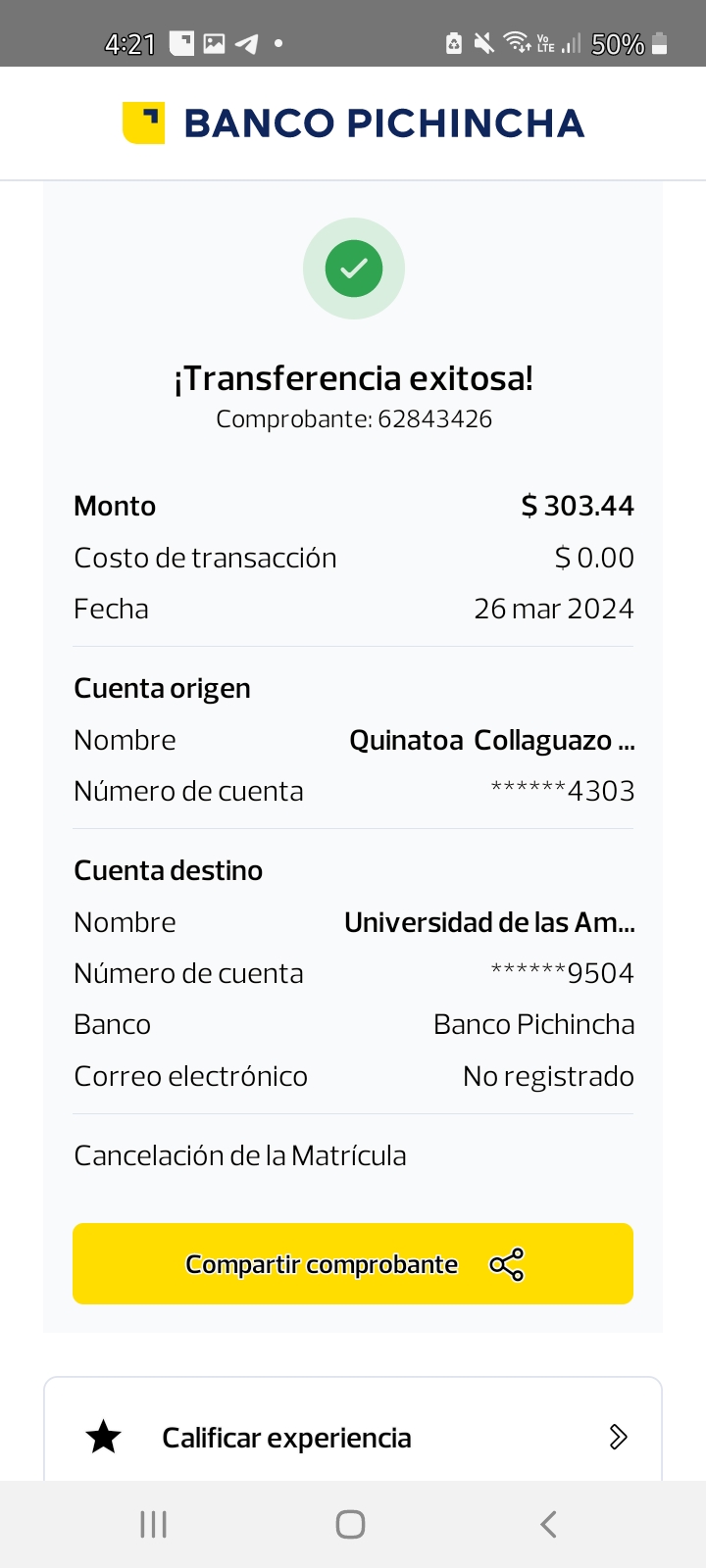This screenshot has width=706, height=1568.
Task: Tap the image notification icon in status bar
Action: click(214, 44)
